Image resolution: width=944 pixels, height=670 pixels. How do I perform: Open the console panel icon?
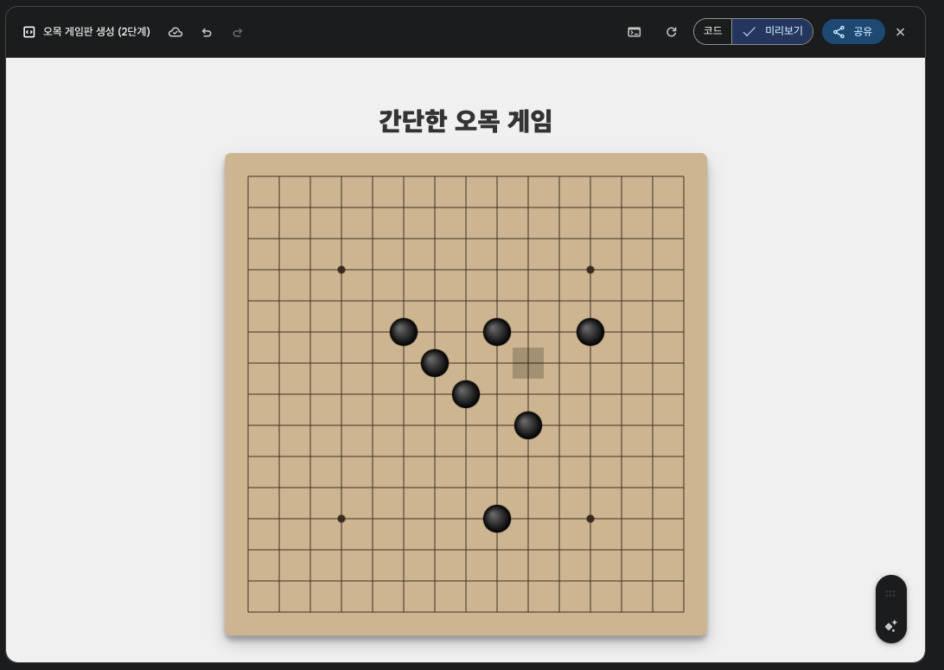point(635,32)
